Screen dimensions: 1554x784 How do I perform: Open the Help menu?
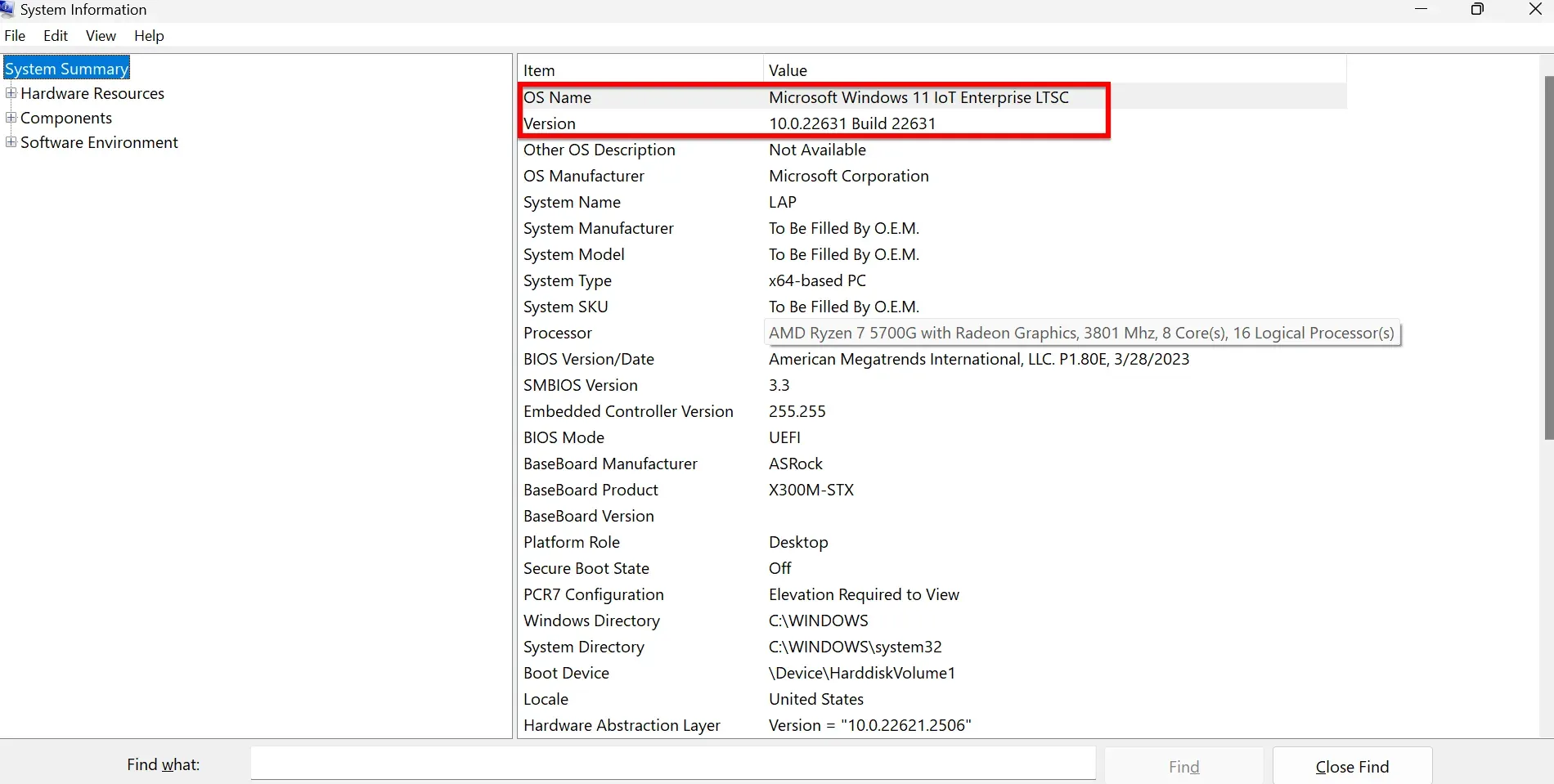[x=148, y=36]
